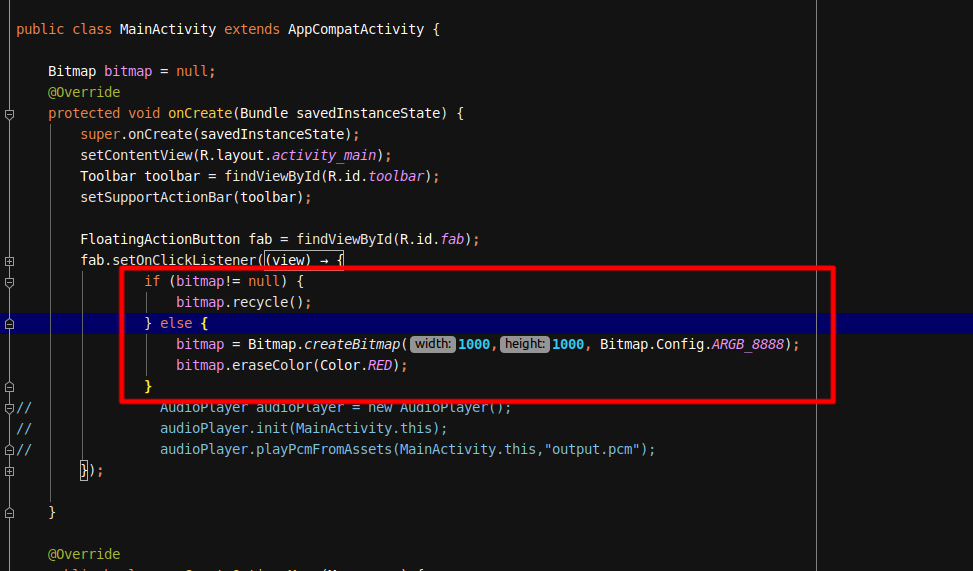Image resolution: width=973 pixels, height=571 pixels.
Task: Click fold end marker at onCreate closing brace
Action: 9,513
